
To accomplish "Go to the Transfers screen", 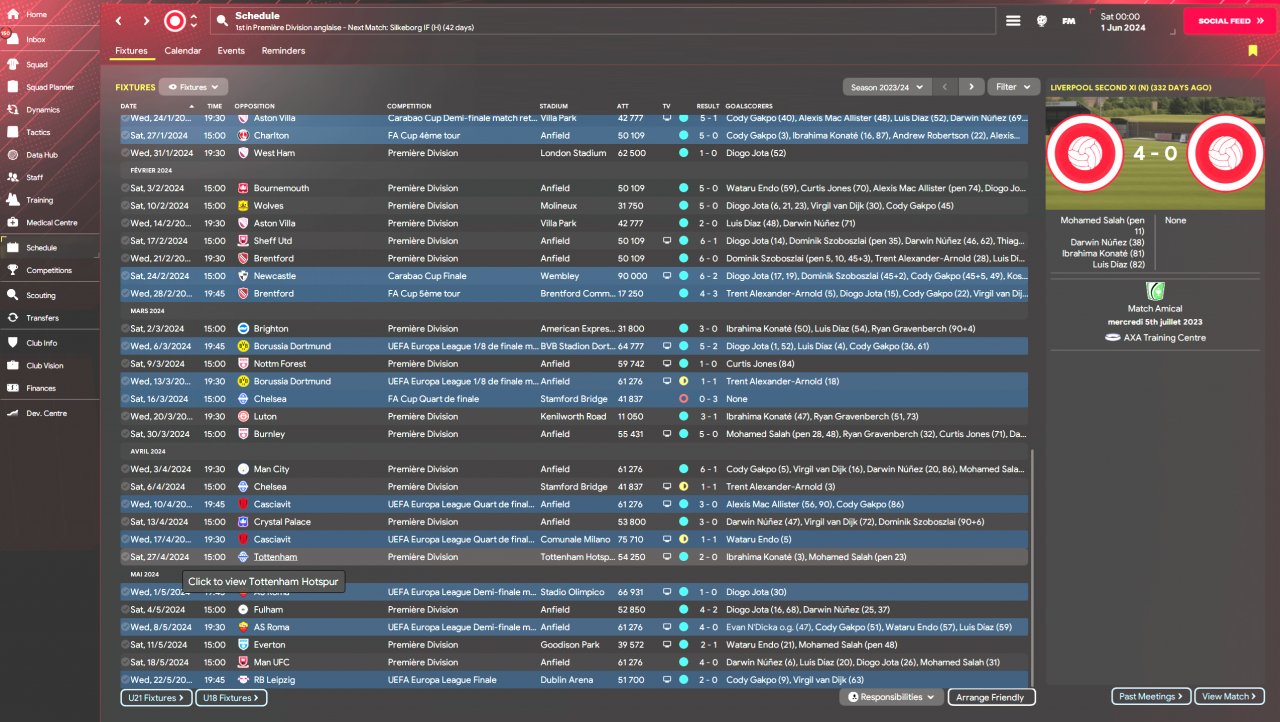I will 42,318.
